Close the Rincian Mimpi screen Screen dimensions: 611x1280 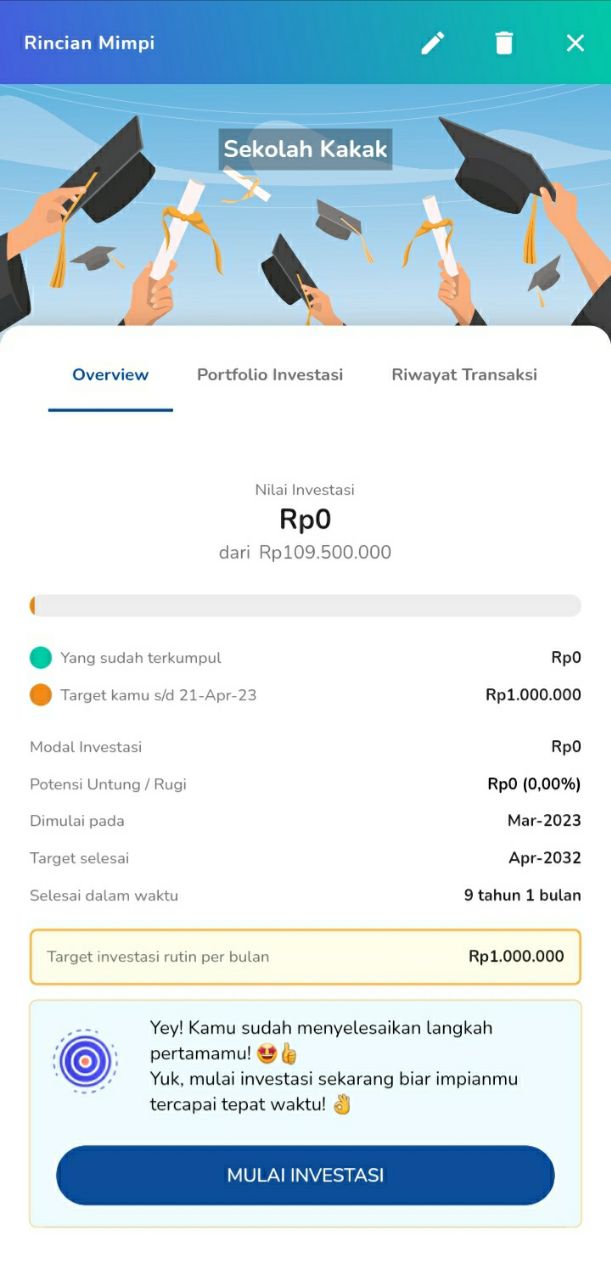coord(575,43)
